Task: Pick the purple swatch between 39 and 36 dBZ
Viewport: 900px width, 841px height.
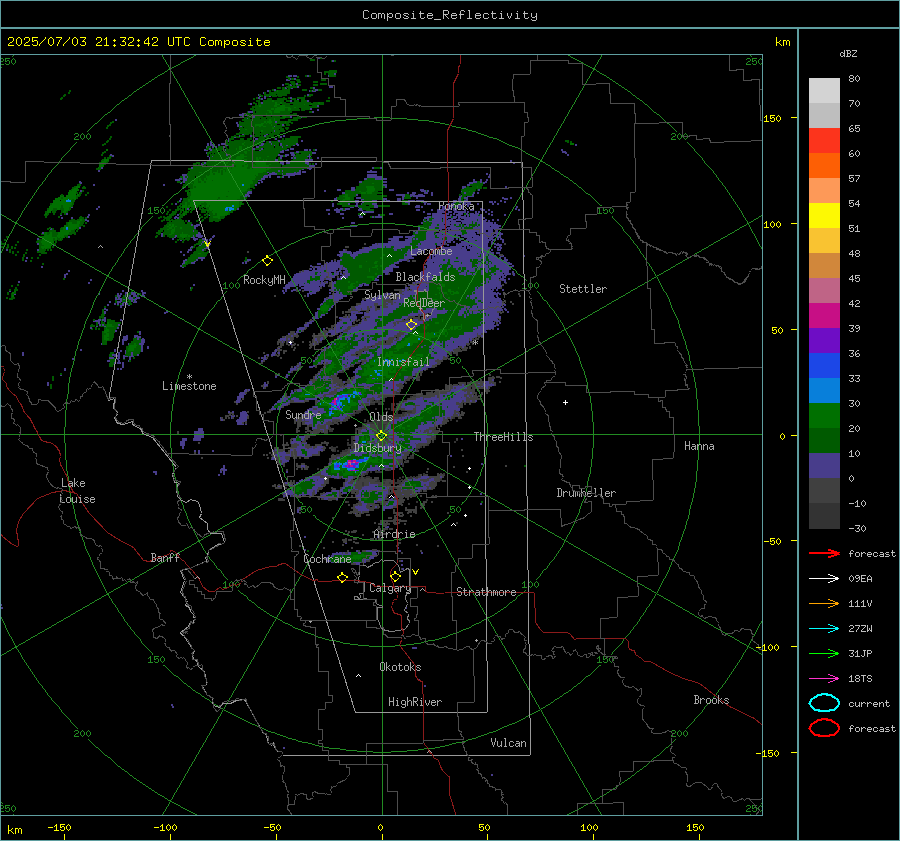Action: [824, 341]
